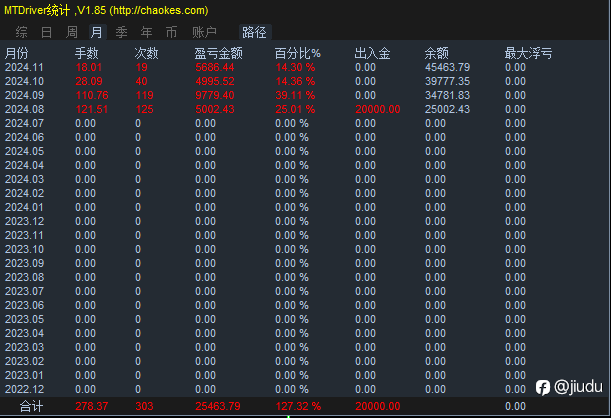This screenshot has width=611, height=418.
Task: Click the 20000.00 deposit in 合计 row
Action: point(378,406)
